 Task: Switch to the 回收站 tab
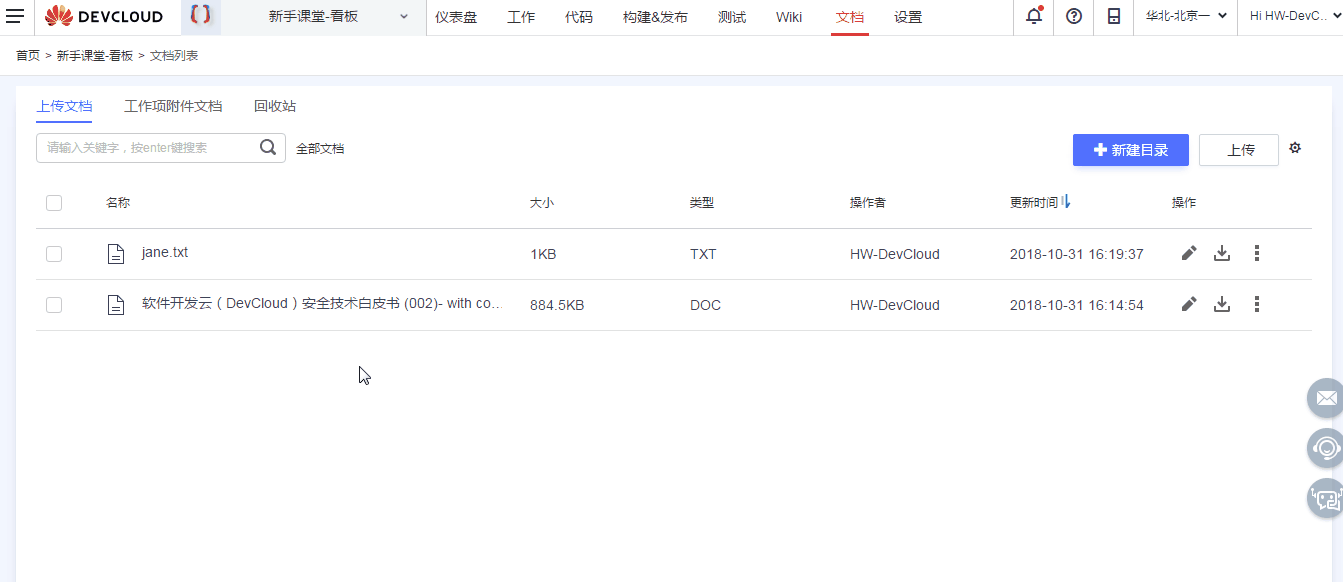276,105
